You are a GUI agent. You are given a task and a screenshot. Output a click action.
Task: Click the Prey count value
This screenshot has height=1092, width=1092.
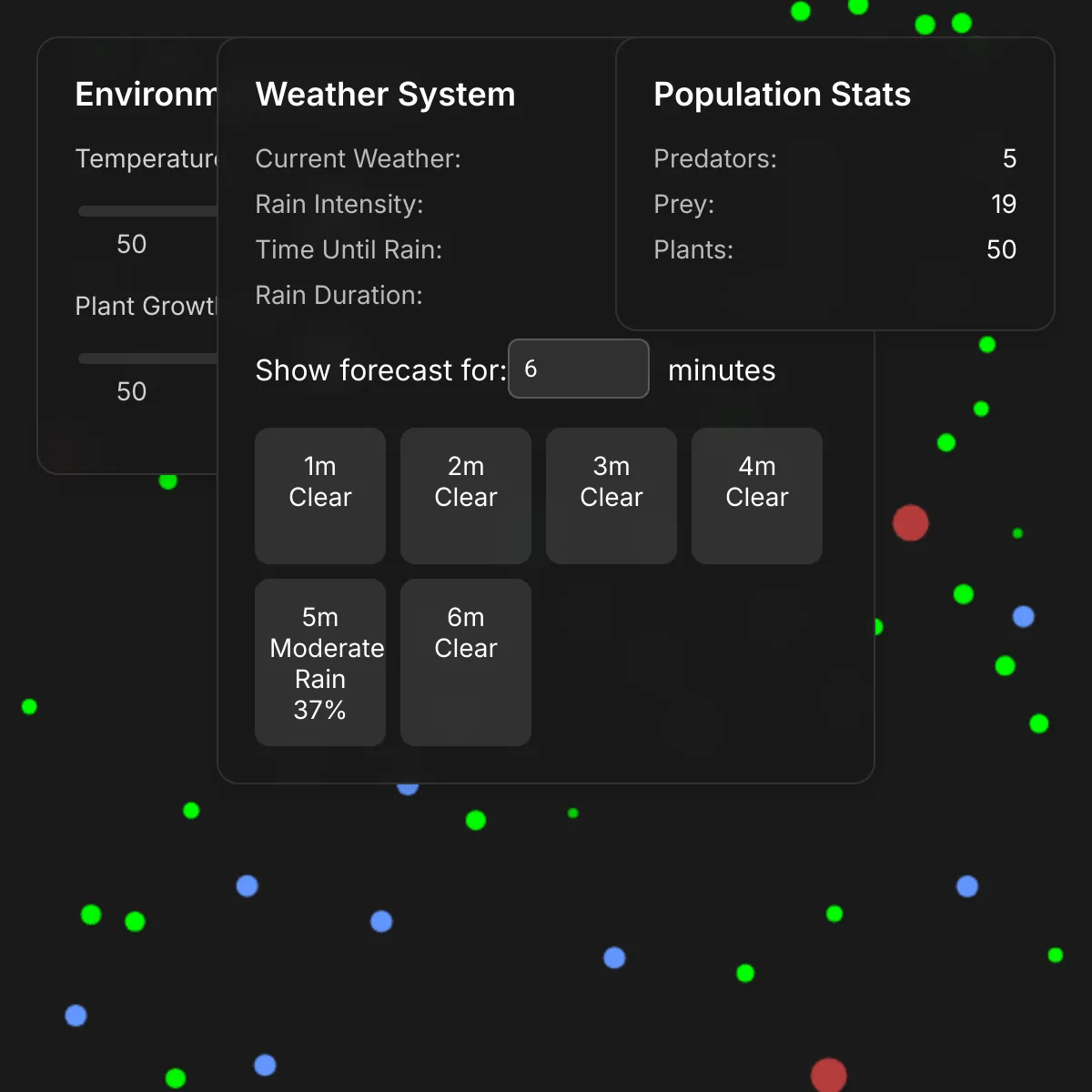(x=1004, y=204)
